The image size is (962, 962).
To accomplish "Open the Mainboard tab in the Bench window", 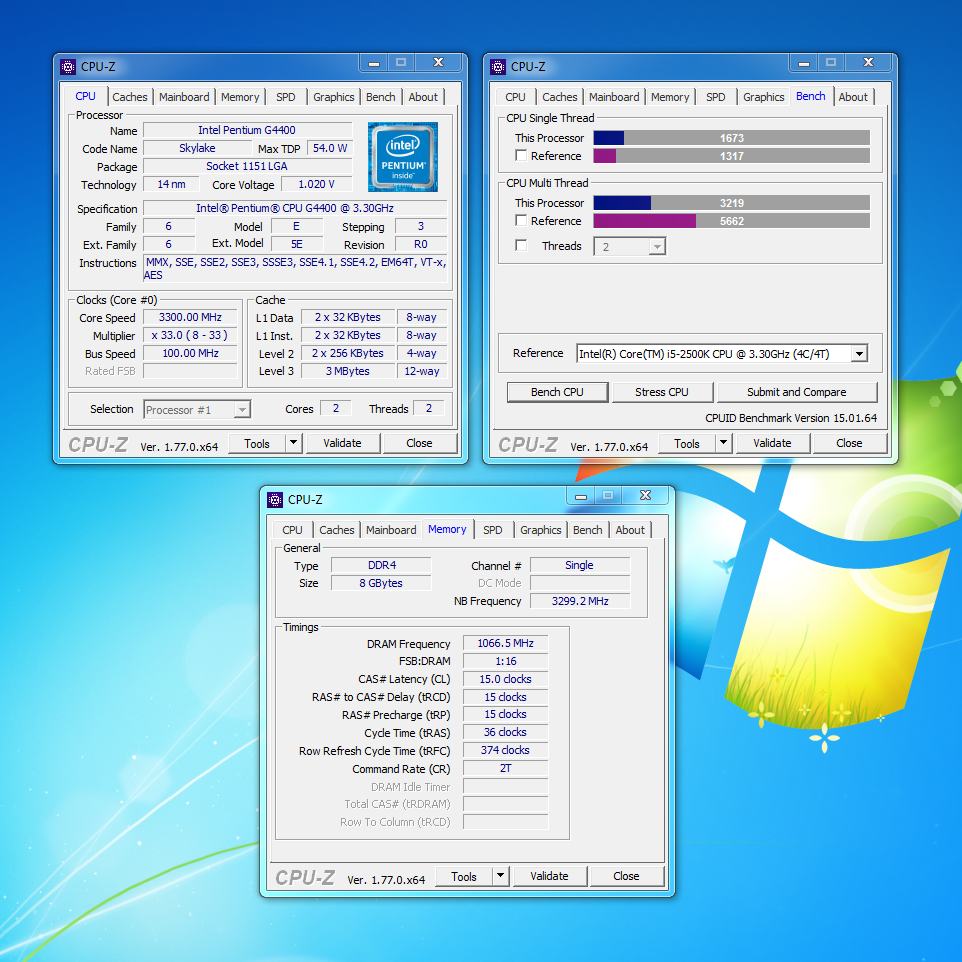I will point(614,97).
